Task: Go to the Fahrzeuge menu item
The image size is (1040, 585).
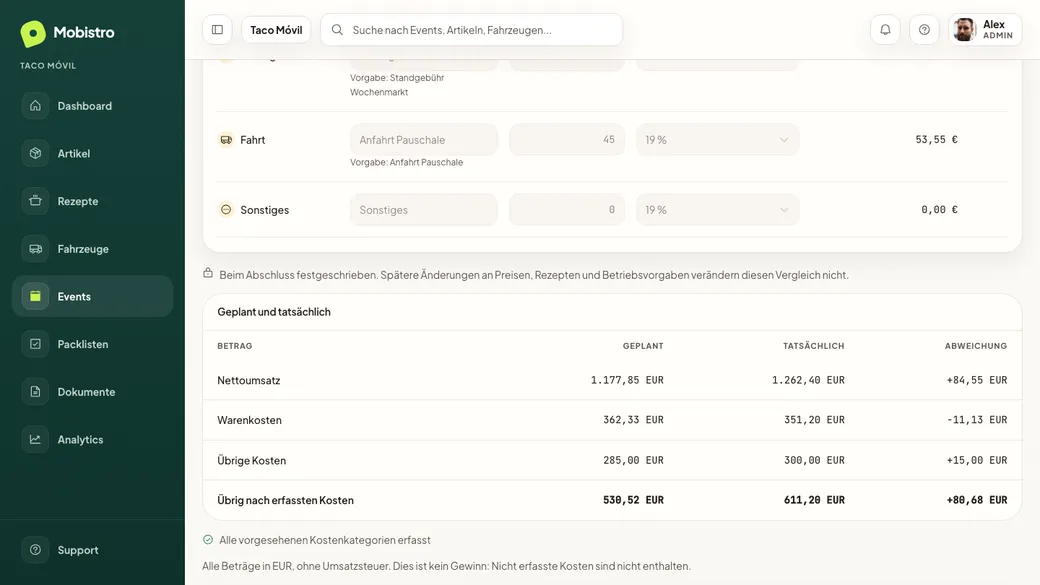Action: click(93, 249)
